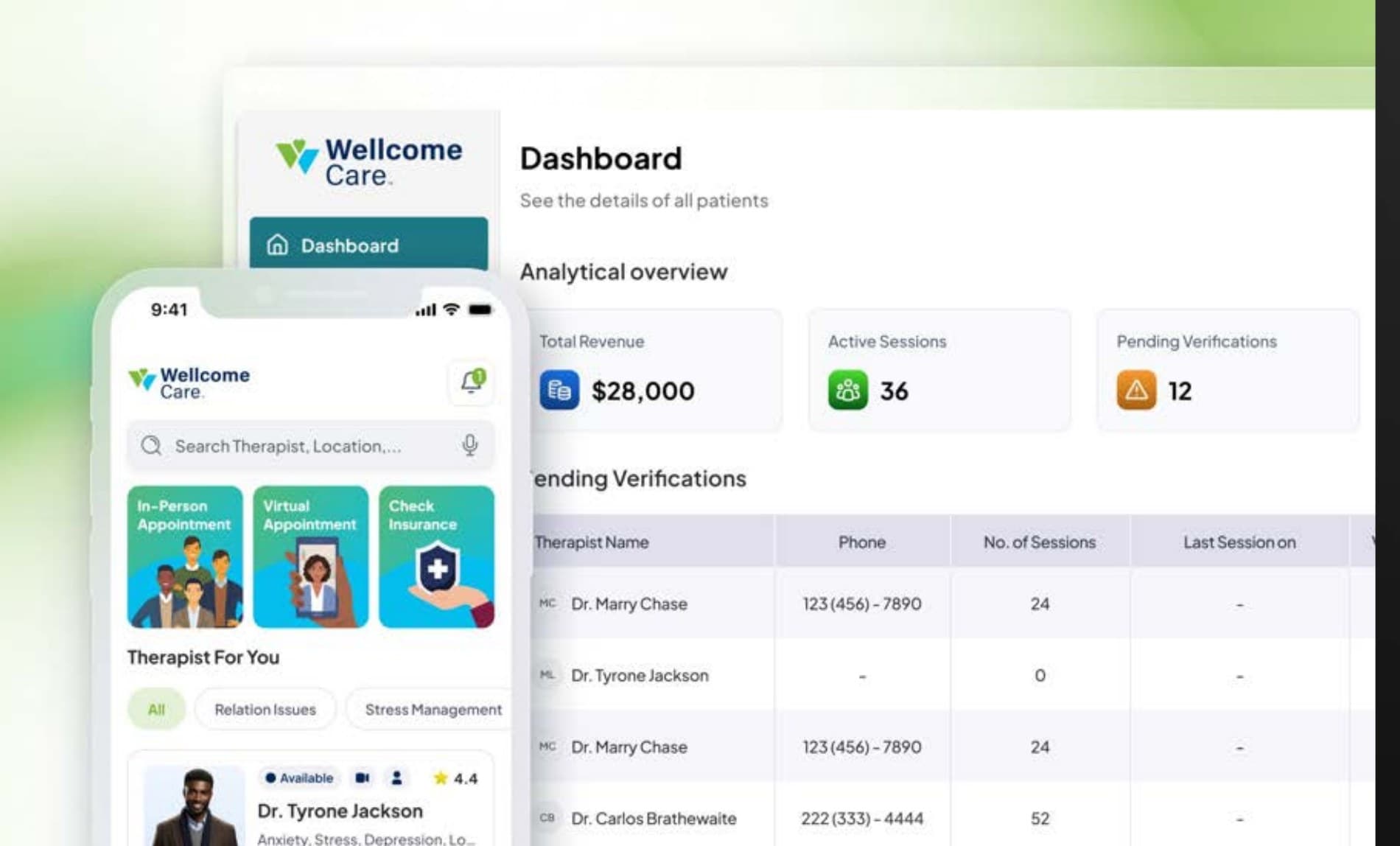Click the 52 sessions cell
The width and height of the screenshot is (1400, 846).
[x=1040, y=818]
